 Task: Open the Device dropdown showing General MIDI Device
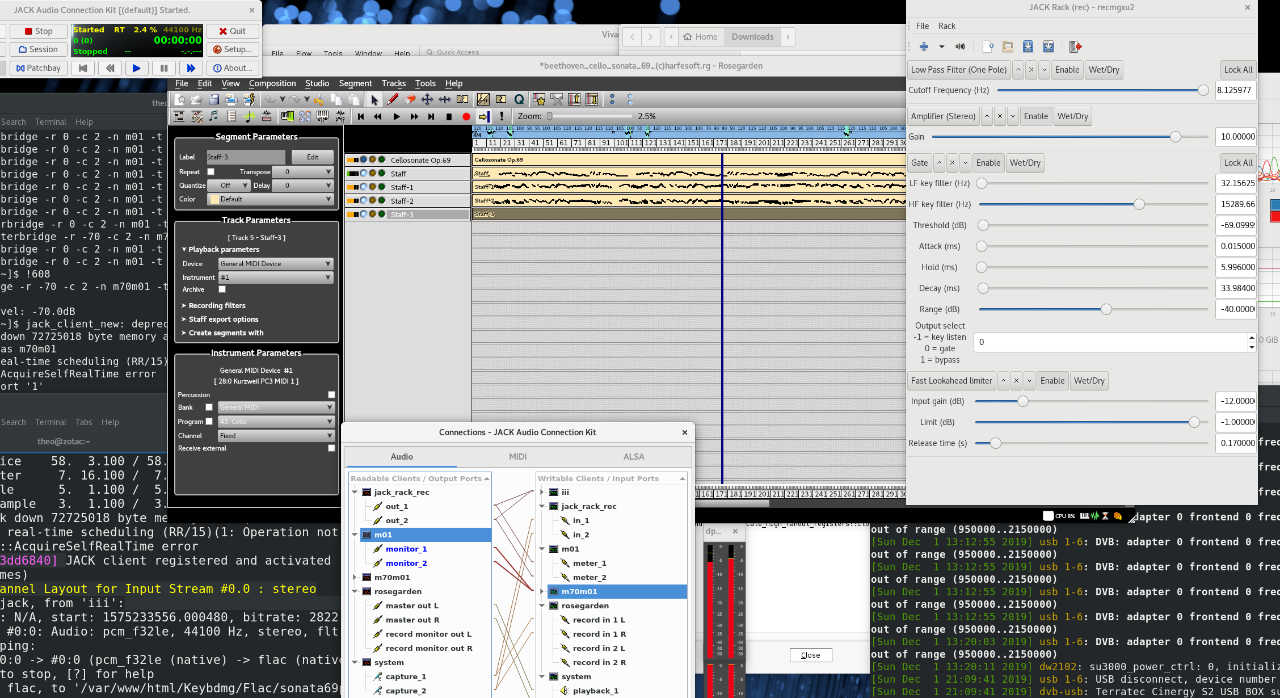(274, 264)
